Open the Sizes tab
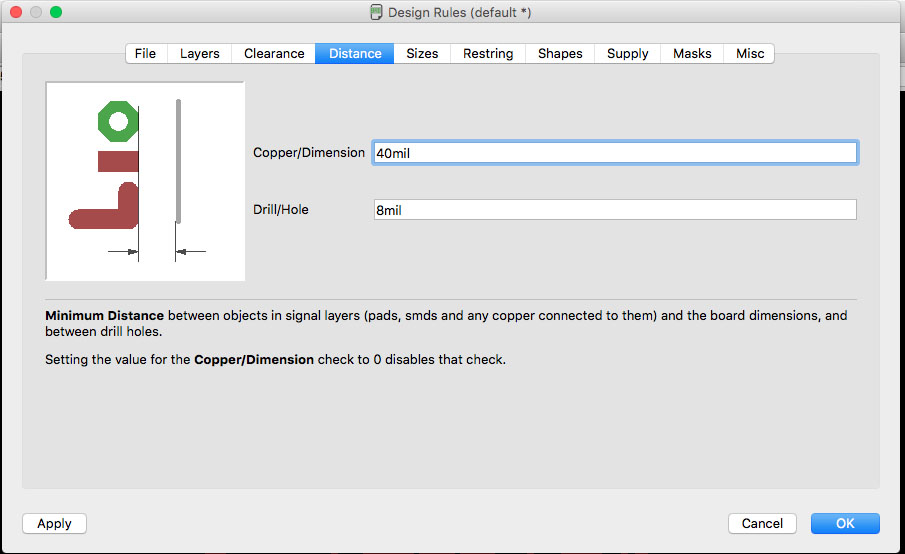Screen dimensions: 905x554 click(422, 54)
